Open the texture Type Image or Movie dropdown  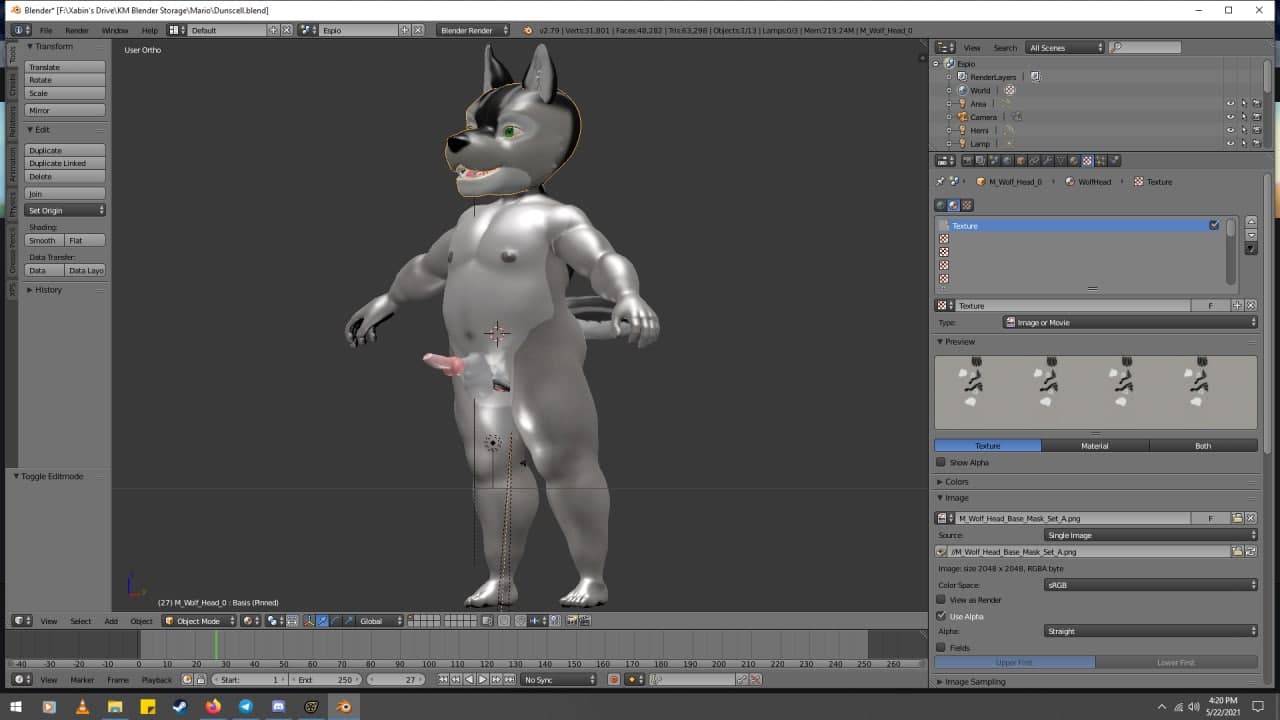(x=1130, y=323)
